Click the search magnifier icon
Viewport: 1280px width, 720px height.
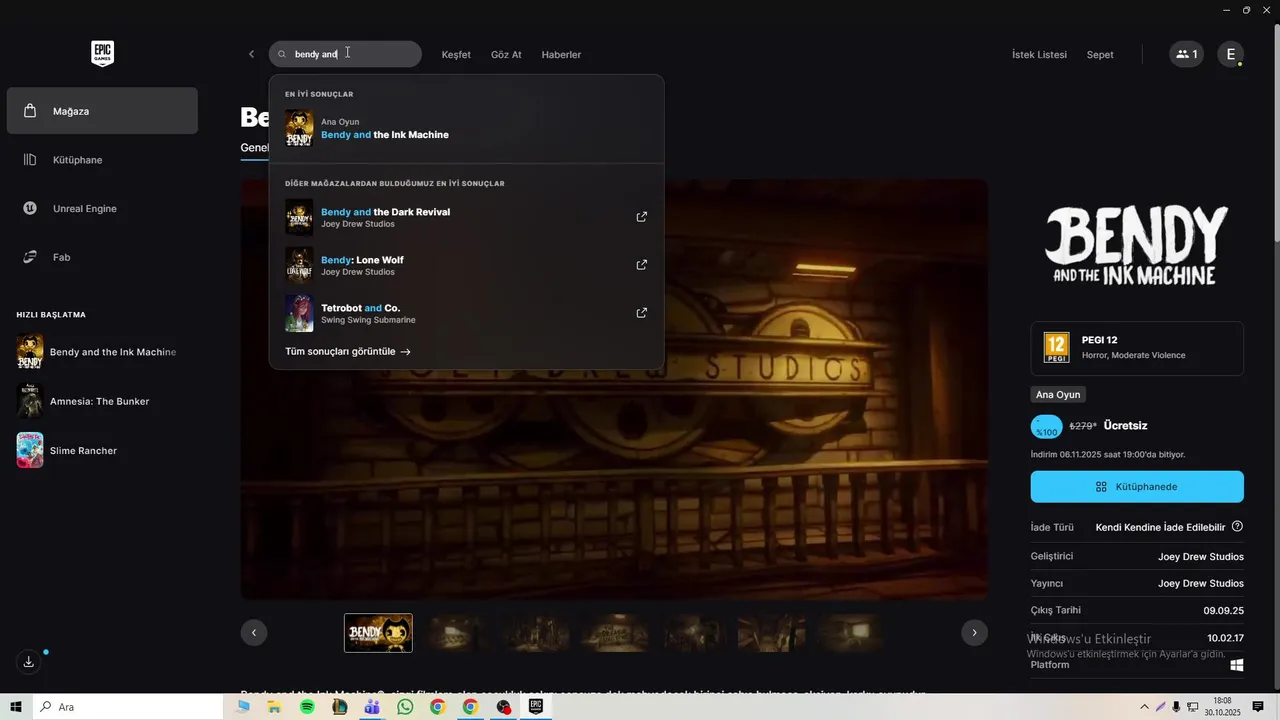[x=282, y=54]
